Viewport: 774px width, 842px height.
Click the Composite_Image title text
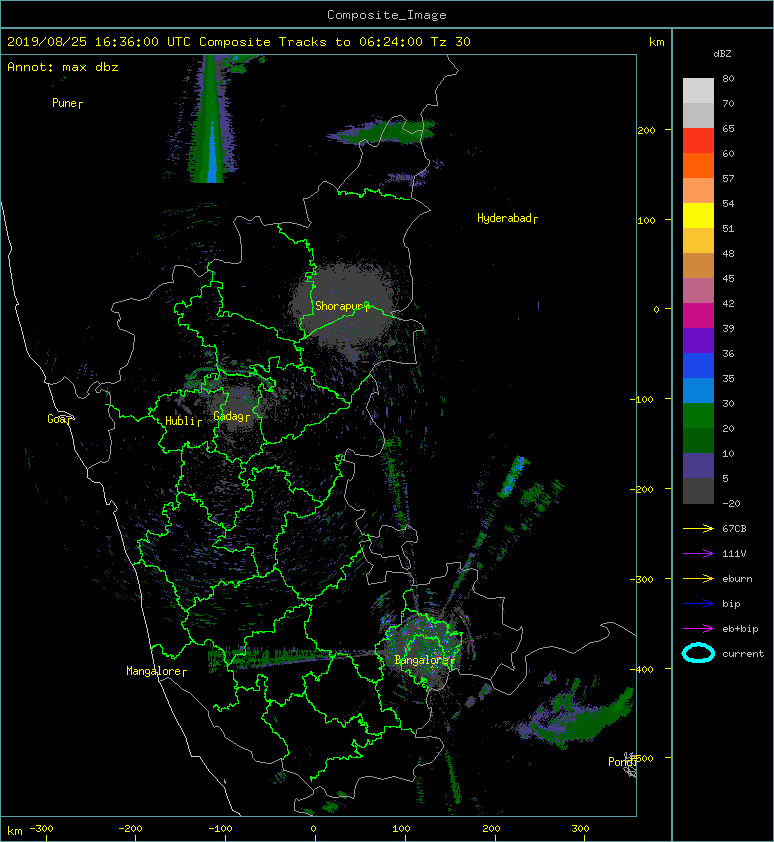(x=387, y=15)
